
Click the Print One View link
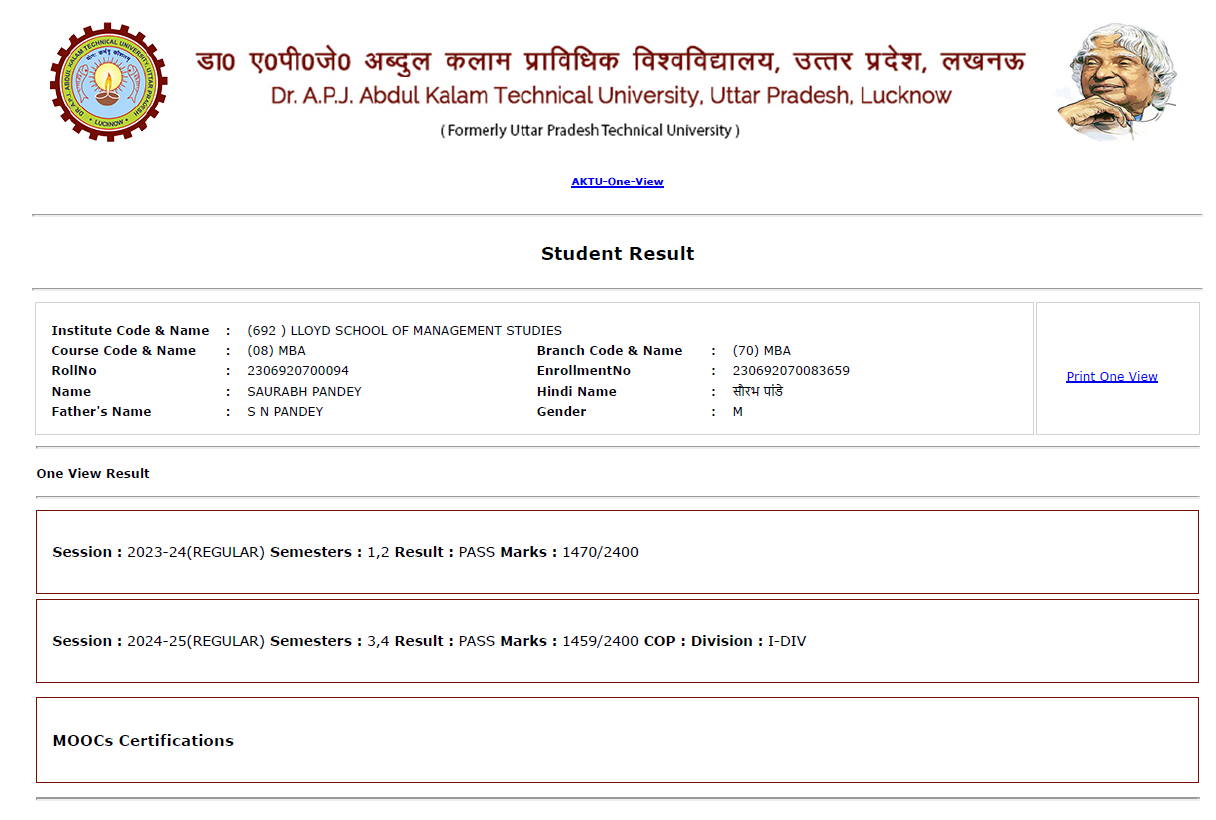pos(1111,377)
